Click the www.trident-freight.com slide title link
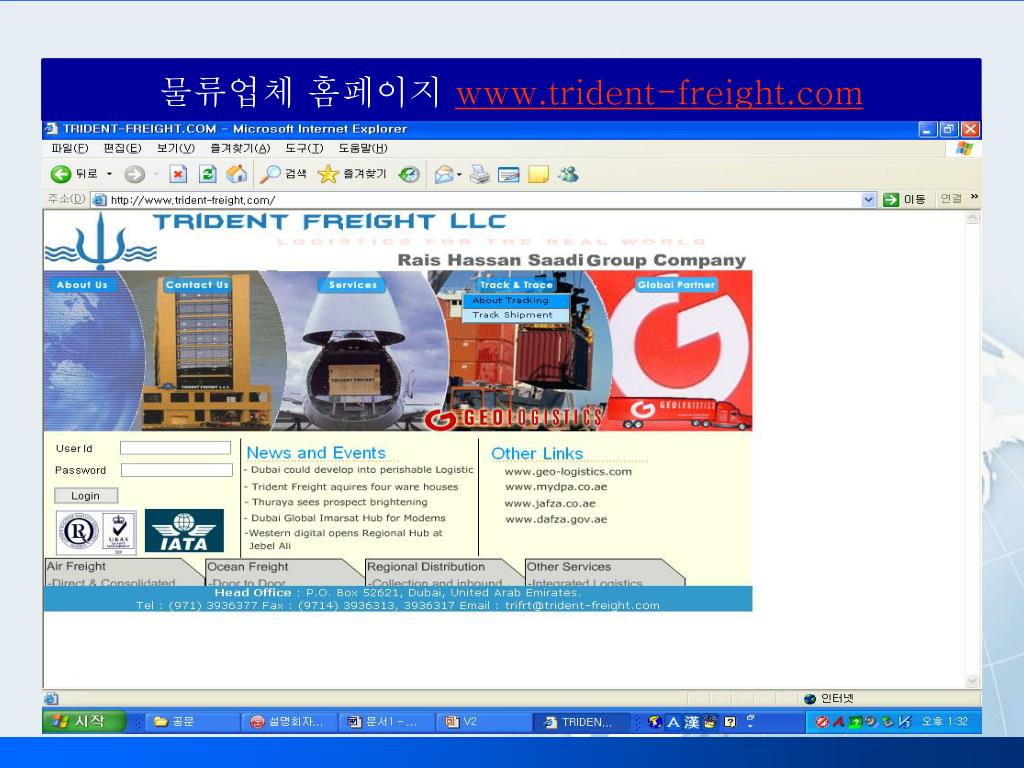The width and height of the screenshot is (1024, 768). [x=659, y=93]
